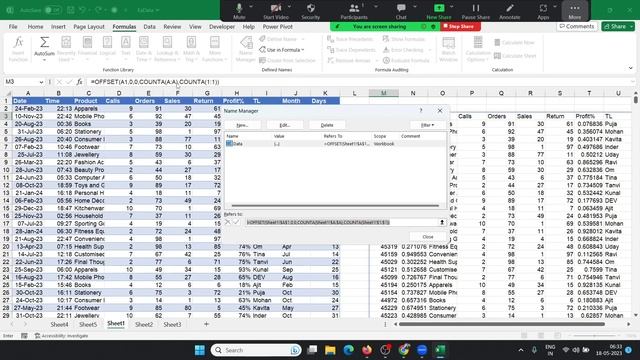Image resolution: width=640 pixels, height=360 pixels.
Task: Click Zoom Pause Share icon
Action: (476, 8)
